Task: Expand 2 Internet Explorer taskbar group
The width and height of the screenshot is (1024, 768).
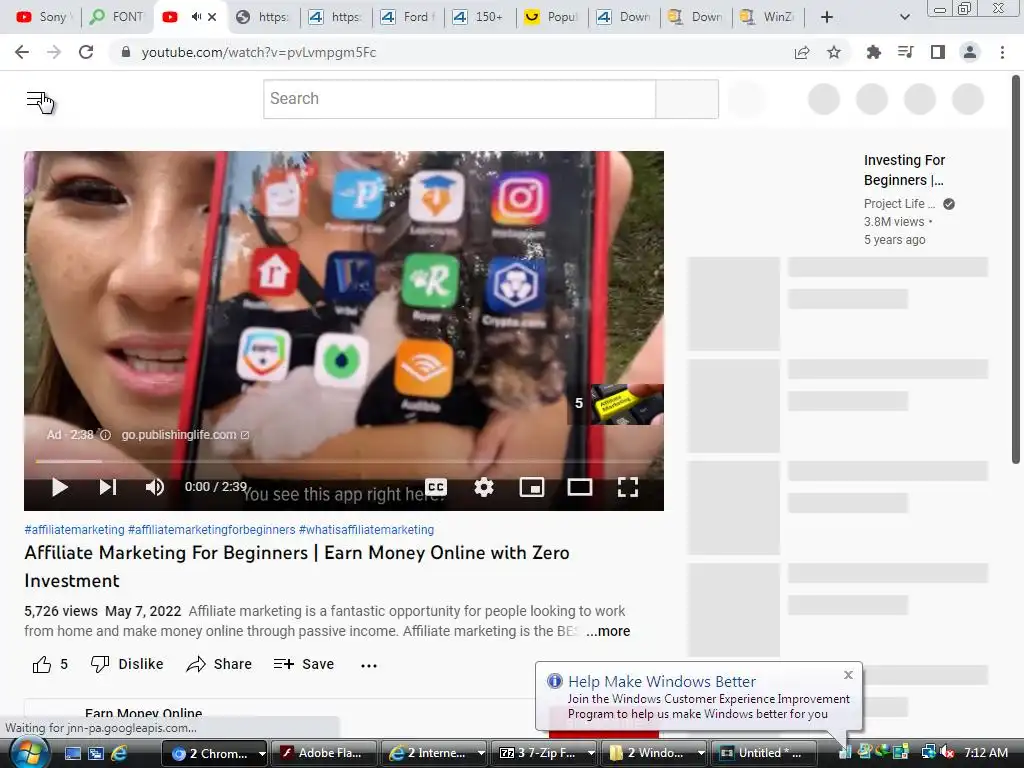Action: [434, 753]
